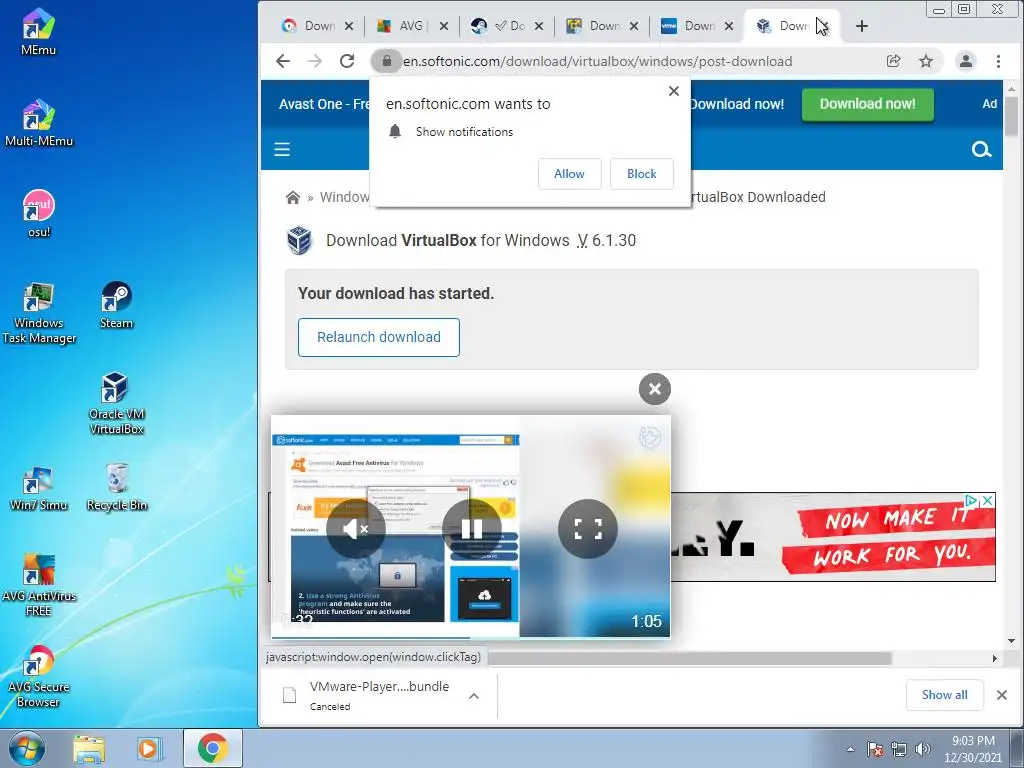
Task: Open the Multi-MEmu desktop shortcut
Action: (x=38, y=123)
